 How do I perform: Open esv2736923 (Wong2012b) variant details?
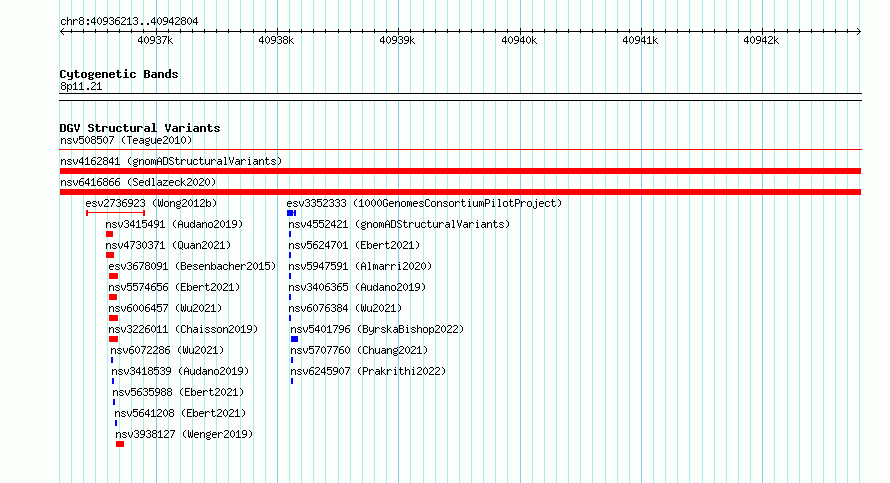pos(151,203)
